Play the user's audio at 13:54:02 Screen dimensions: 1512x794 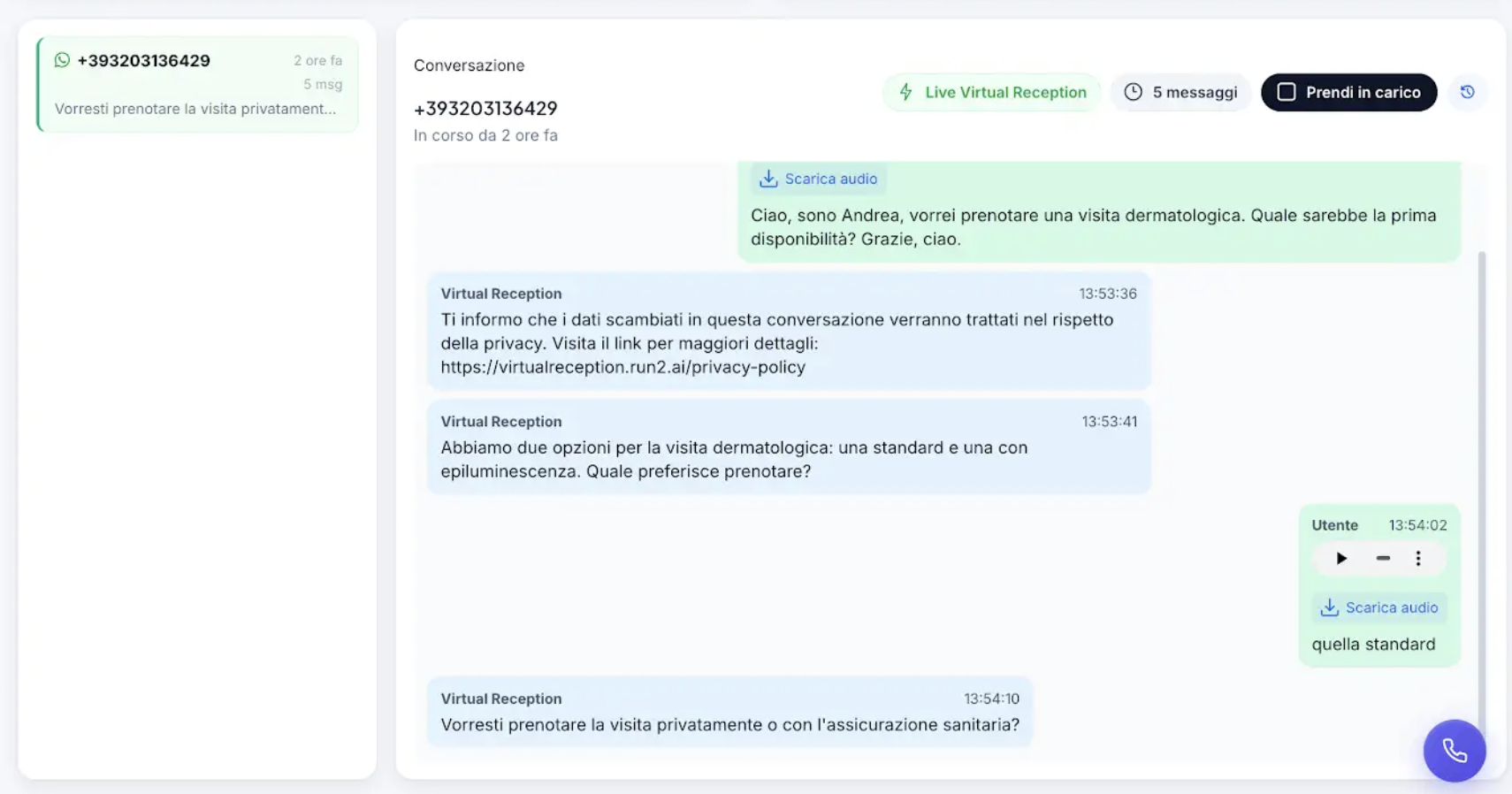pos(1341,558)
